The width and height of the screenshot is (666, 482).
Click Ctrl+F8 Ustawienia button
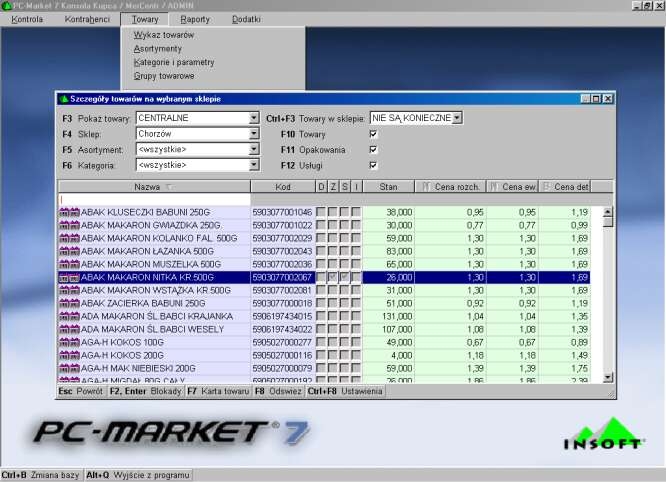click(345, 391)
